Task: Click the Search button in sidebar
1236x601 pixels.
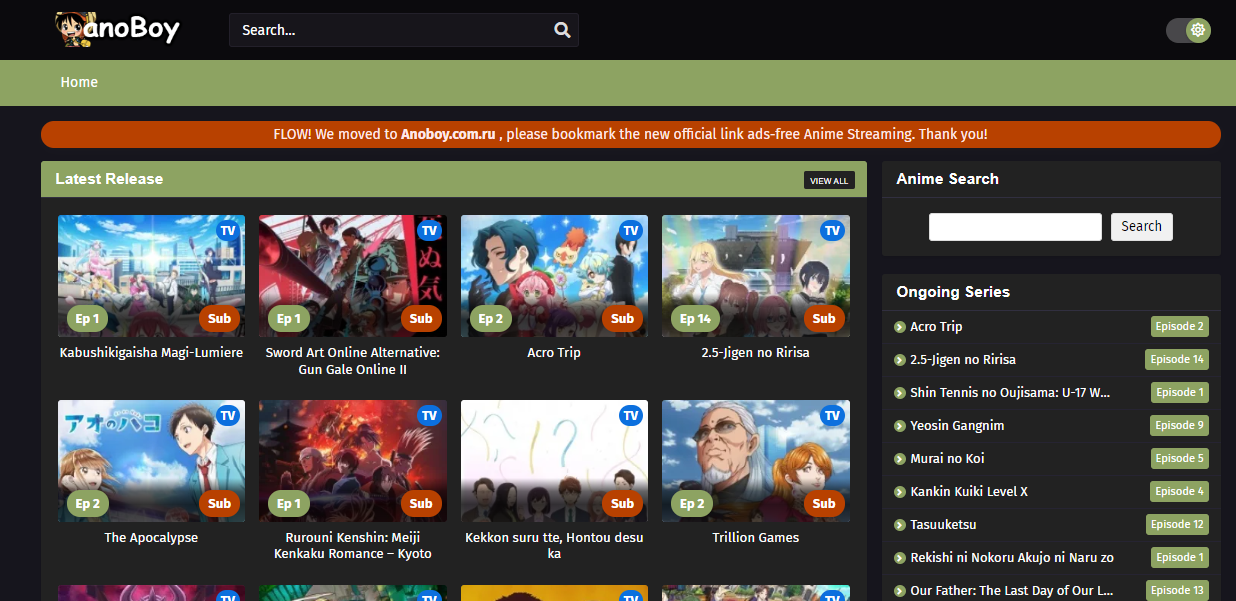Action: [1142, 227]
